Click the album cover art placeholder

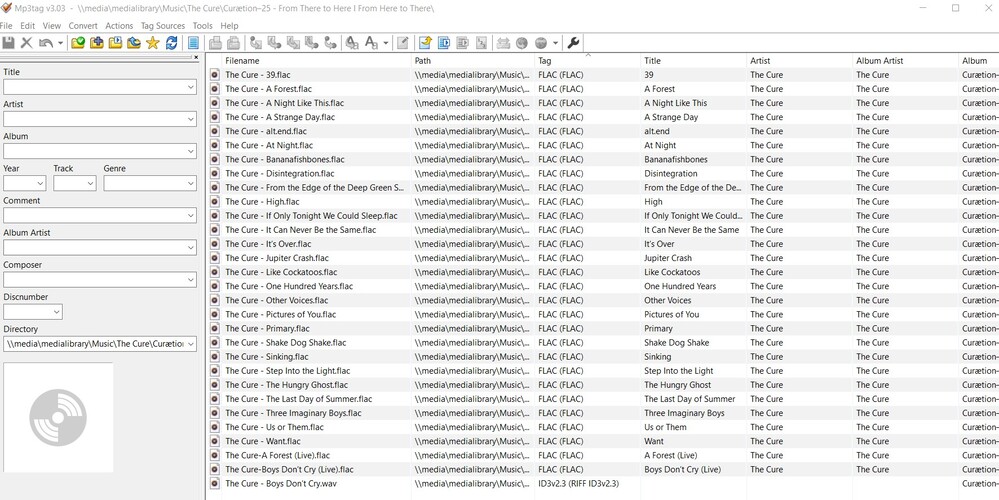[x=58, y=418]
